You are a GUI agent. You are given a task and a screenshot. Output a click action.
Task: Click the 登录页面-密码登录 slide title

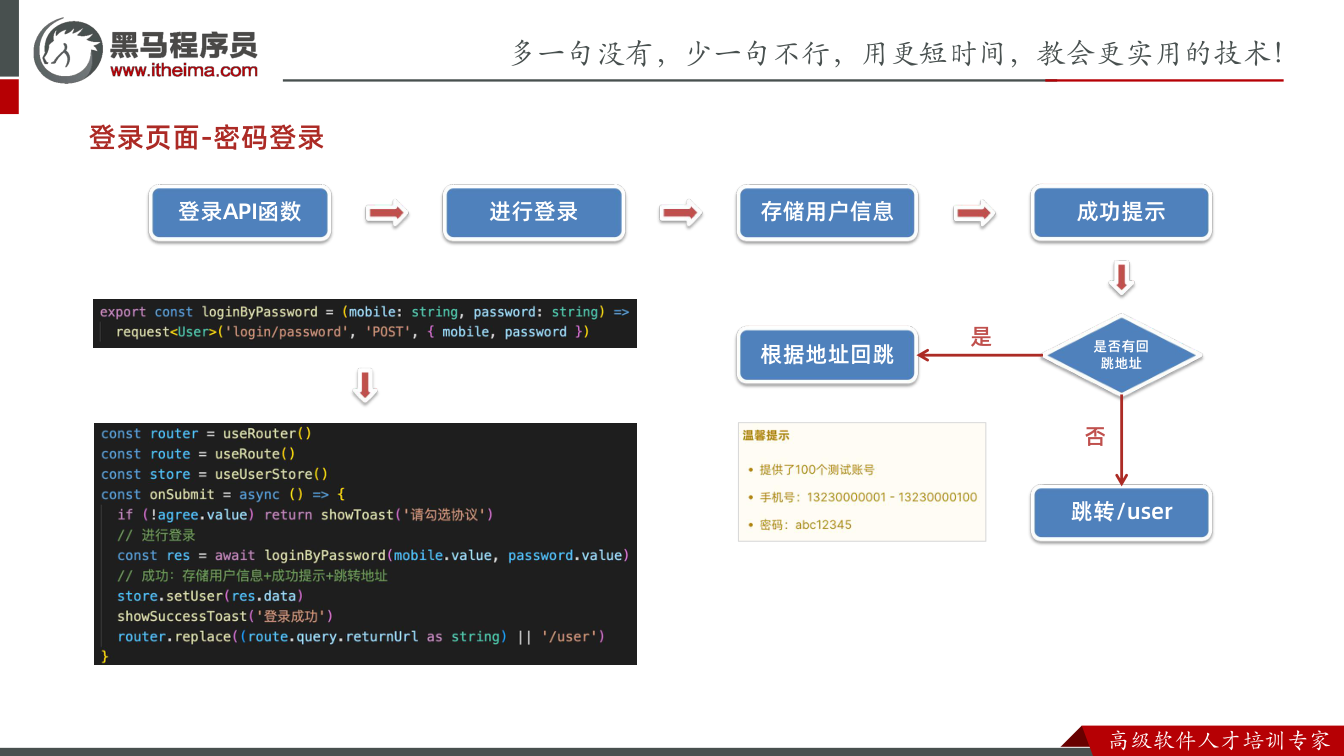[x=207, y=138]
